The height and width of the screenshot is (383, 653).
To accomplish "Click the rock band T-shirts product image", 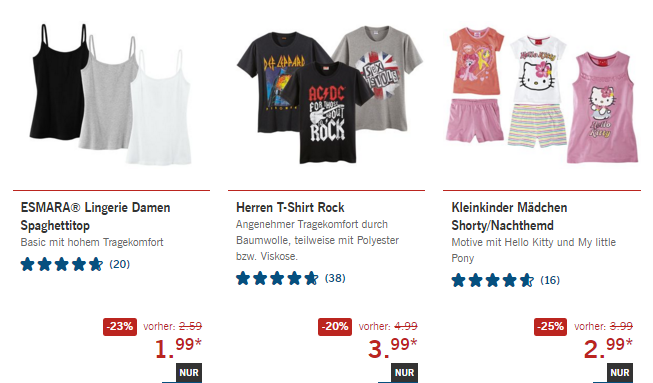I will click(x=329, y=95).
